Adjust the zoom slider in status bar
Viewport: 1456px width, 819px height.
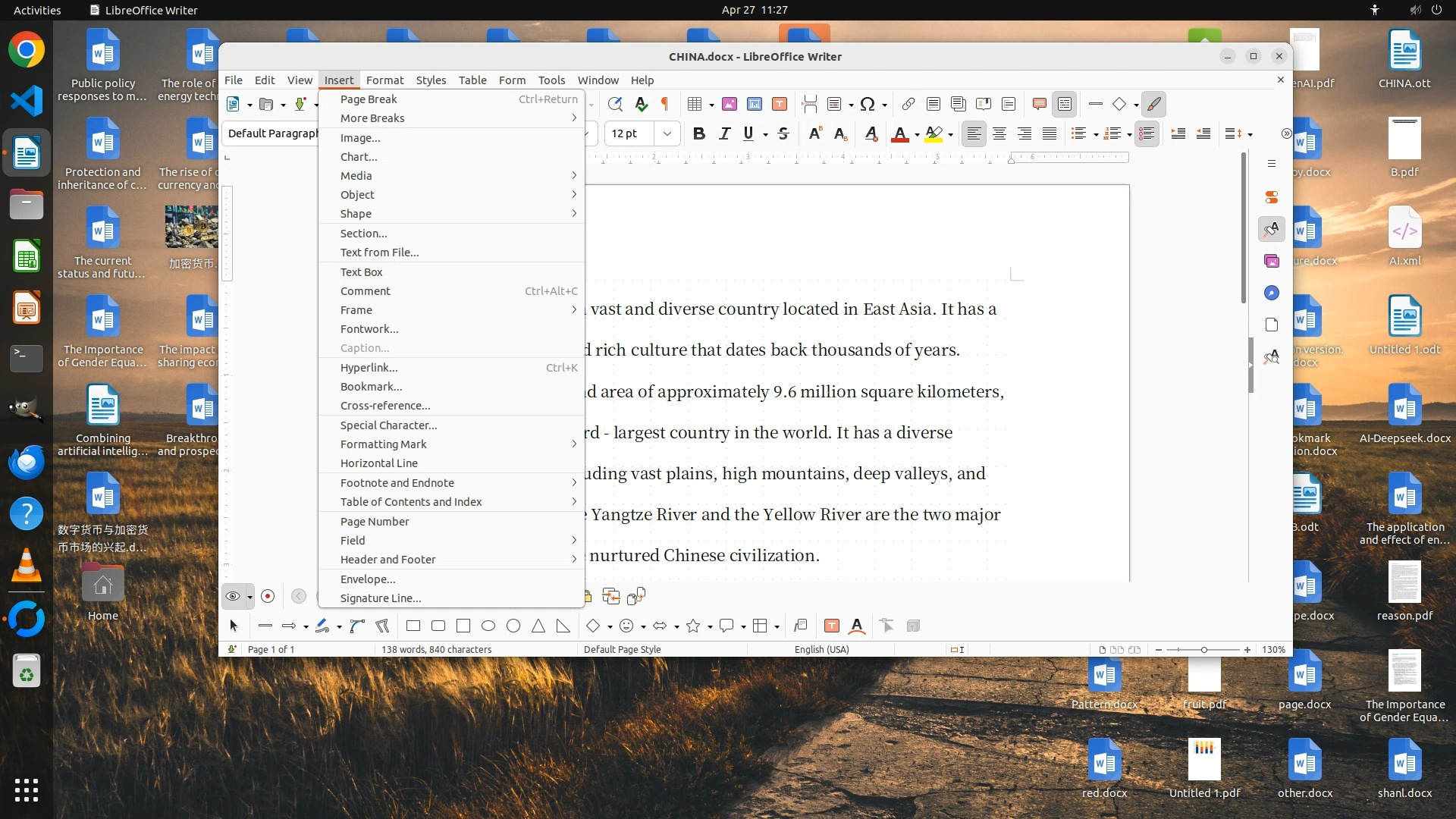pos(1203,650)
